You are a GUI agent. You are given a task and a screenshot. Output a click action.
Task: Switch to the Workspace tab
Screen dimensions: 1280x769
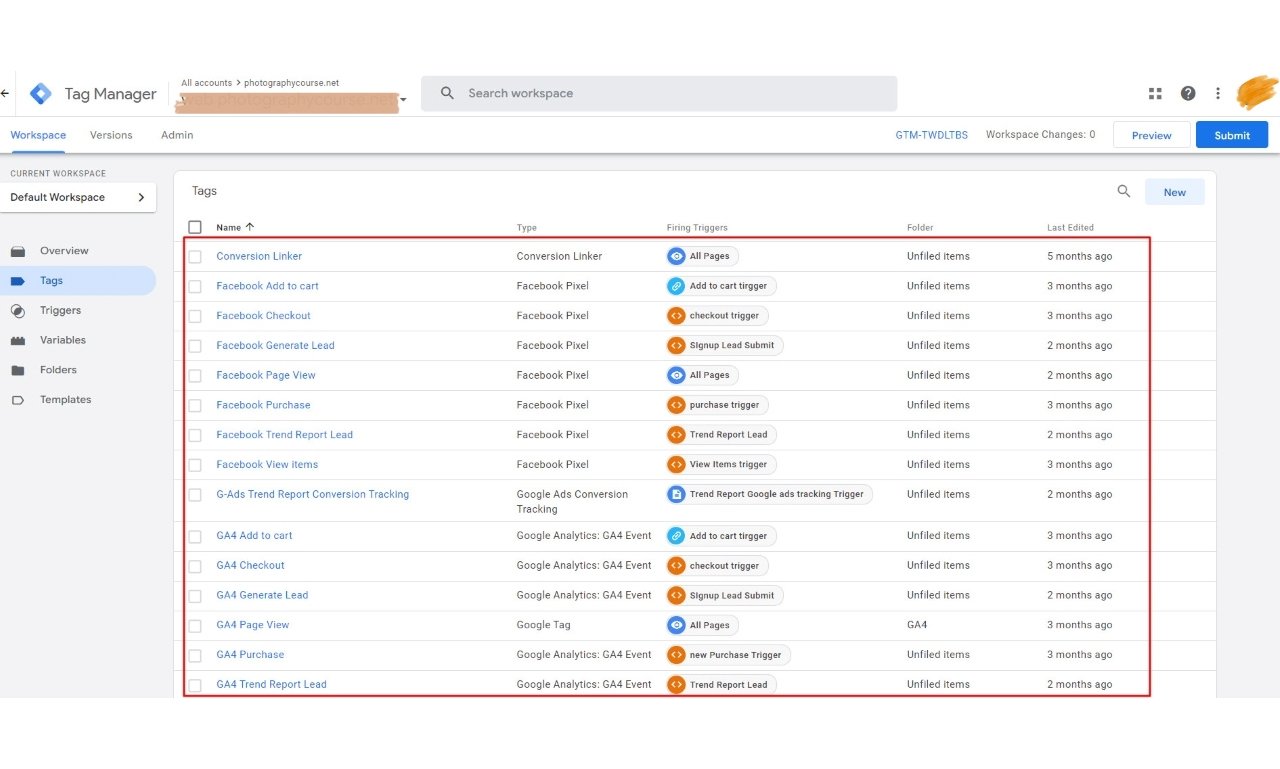point(38,135)
